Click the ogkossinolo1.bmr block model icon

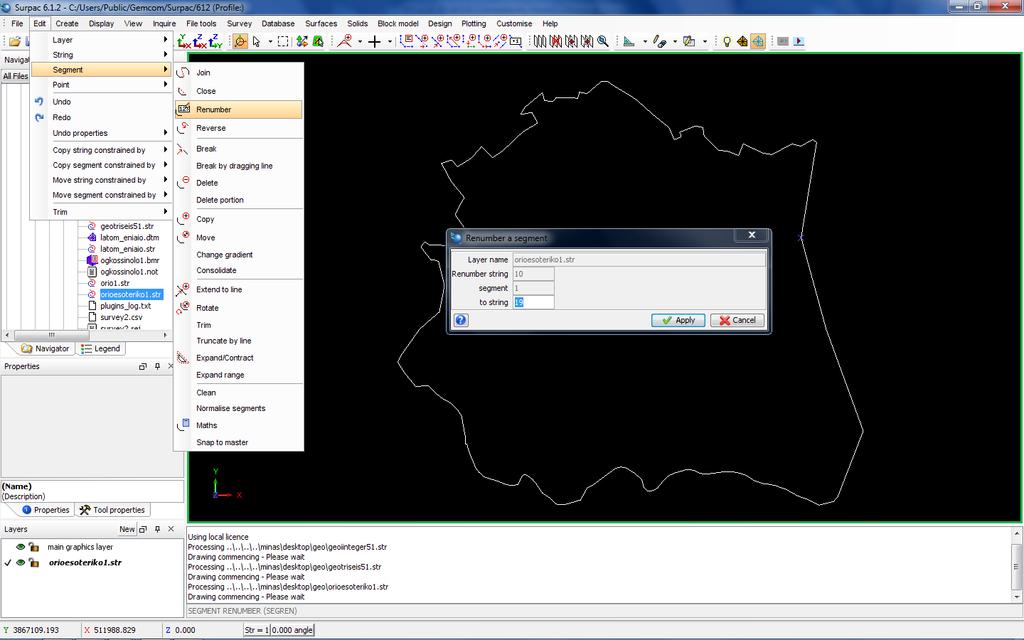click(92, 260)
